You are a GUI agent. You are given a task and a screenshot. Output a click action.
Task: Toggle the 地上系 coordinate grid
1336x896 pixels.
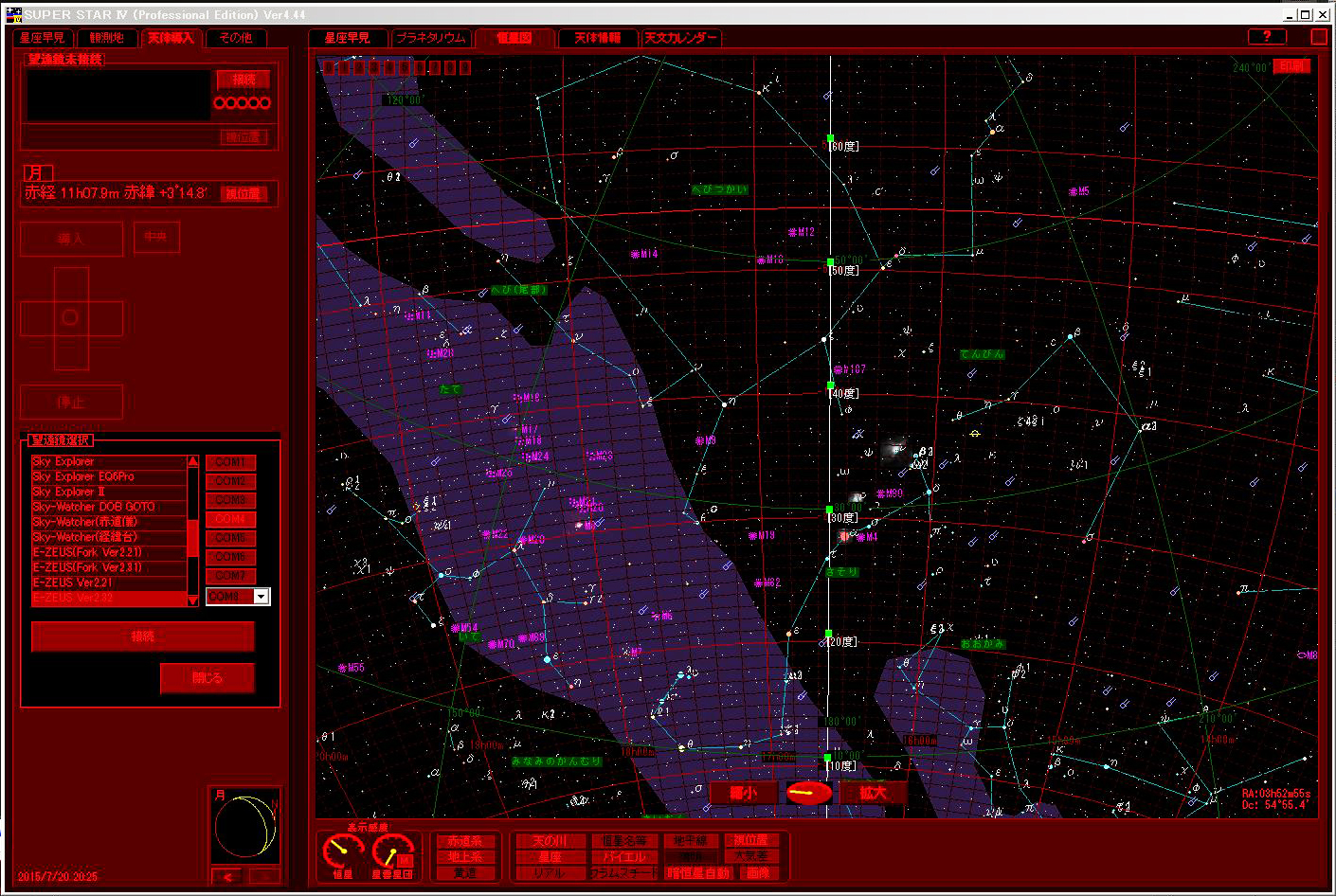[465, 857]
